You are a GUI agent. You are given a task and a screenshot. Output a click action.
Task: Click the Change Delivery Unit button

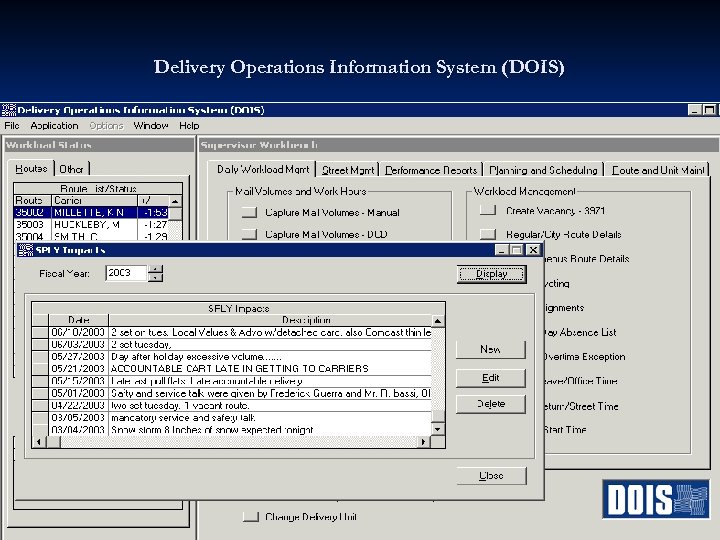coord(251,517)
